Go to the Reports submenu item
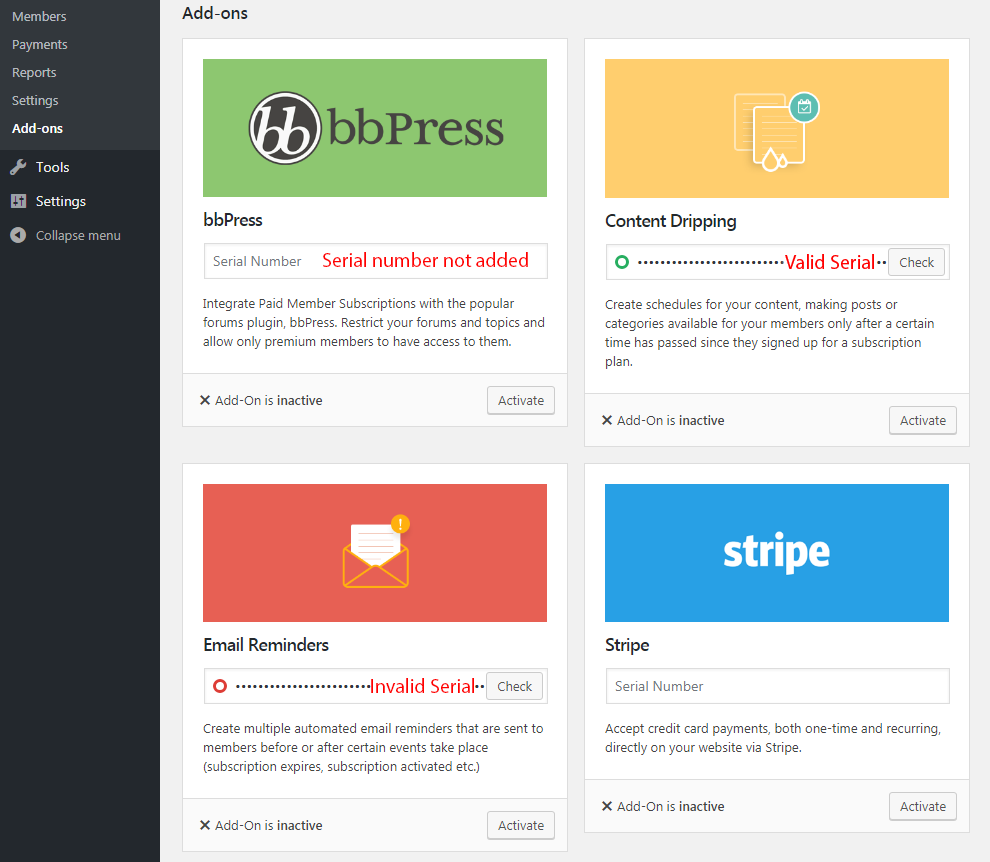The image size is (990, 862). (x=34, y=73)
